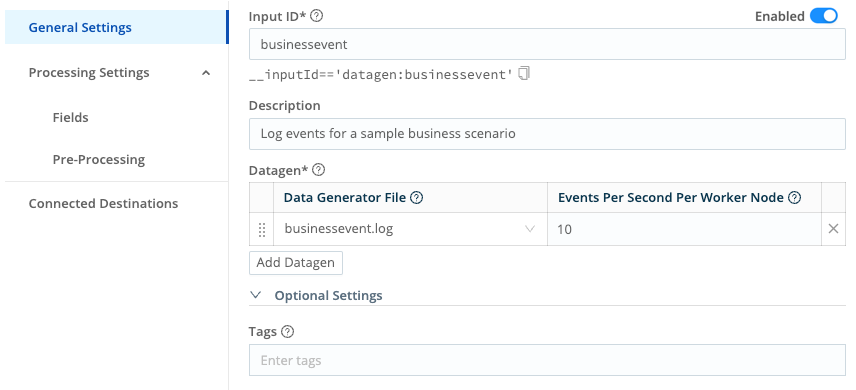Click the Add Datagen button

pyautogui.click(x=296, y=263)
